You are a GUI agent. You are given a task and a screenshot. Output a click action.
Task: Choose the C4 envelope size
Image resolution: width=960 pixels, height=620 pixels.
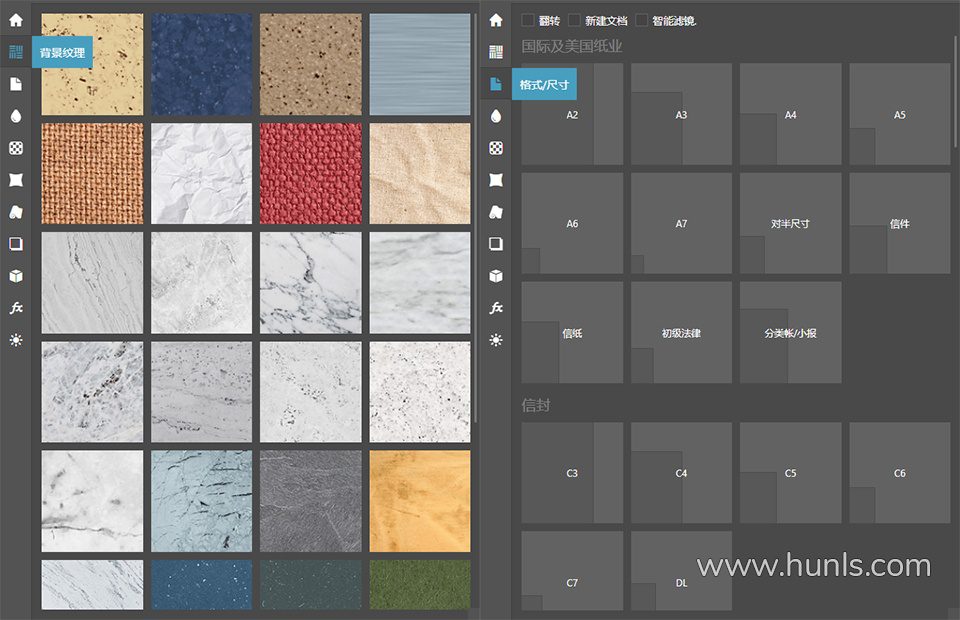(x=681, y=472)
